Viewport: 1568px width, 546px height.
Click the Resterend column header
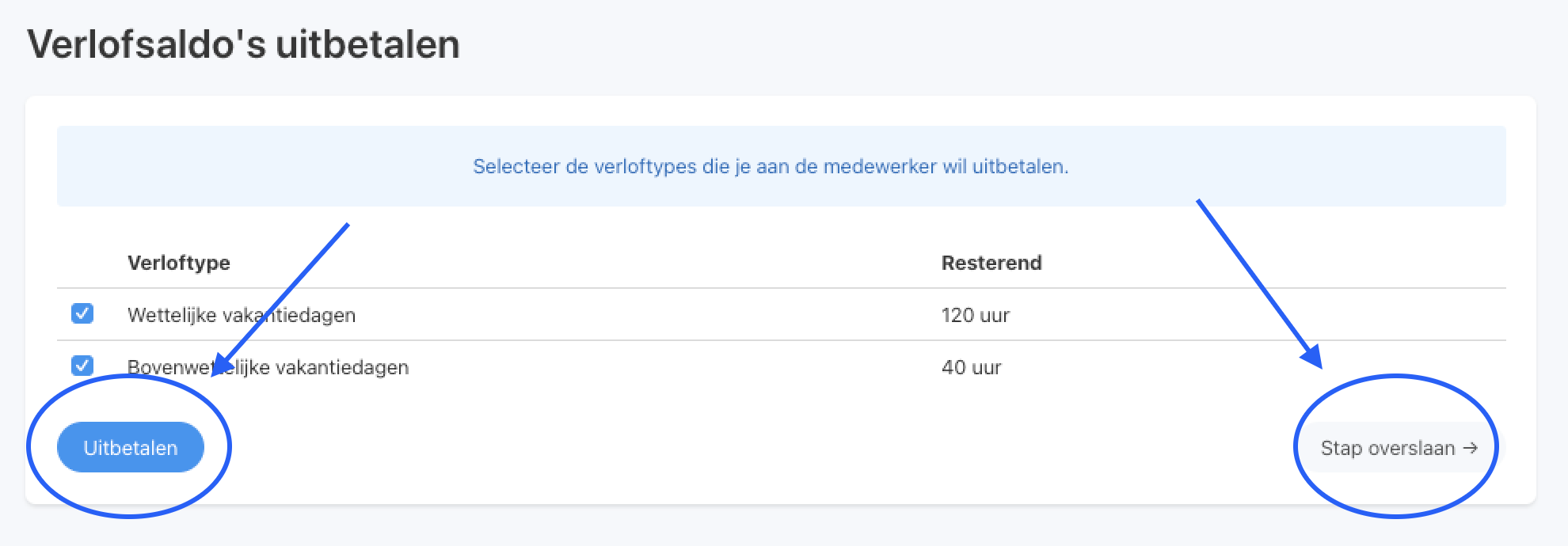point(991,263)
